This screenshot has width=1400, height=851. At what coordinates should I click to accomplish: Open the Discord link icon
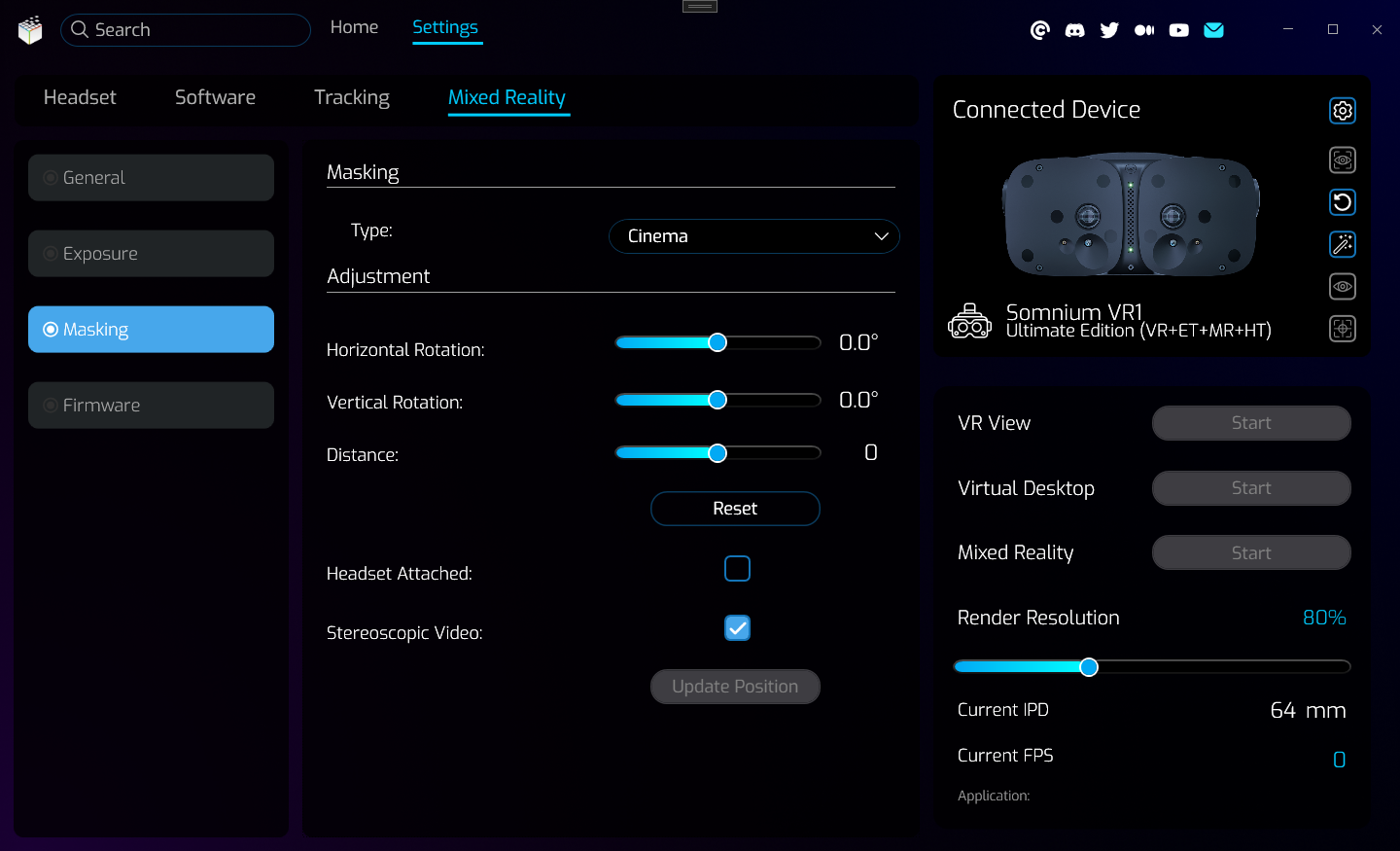pyautogui.click(x=1074, y=30)
